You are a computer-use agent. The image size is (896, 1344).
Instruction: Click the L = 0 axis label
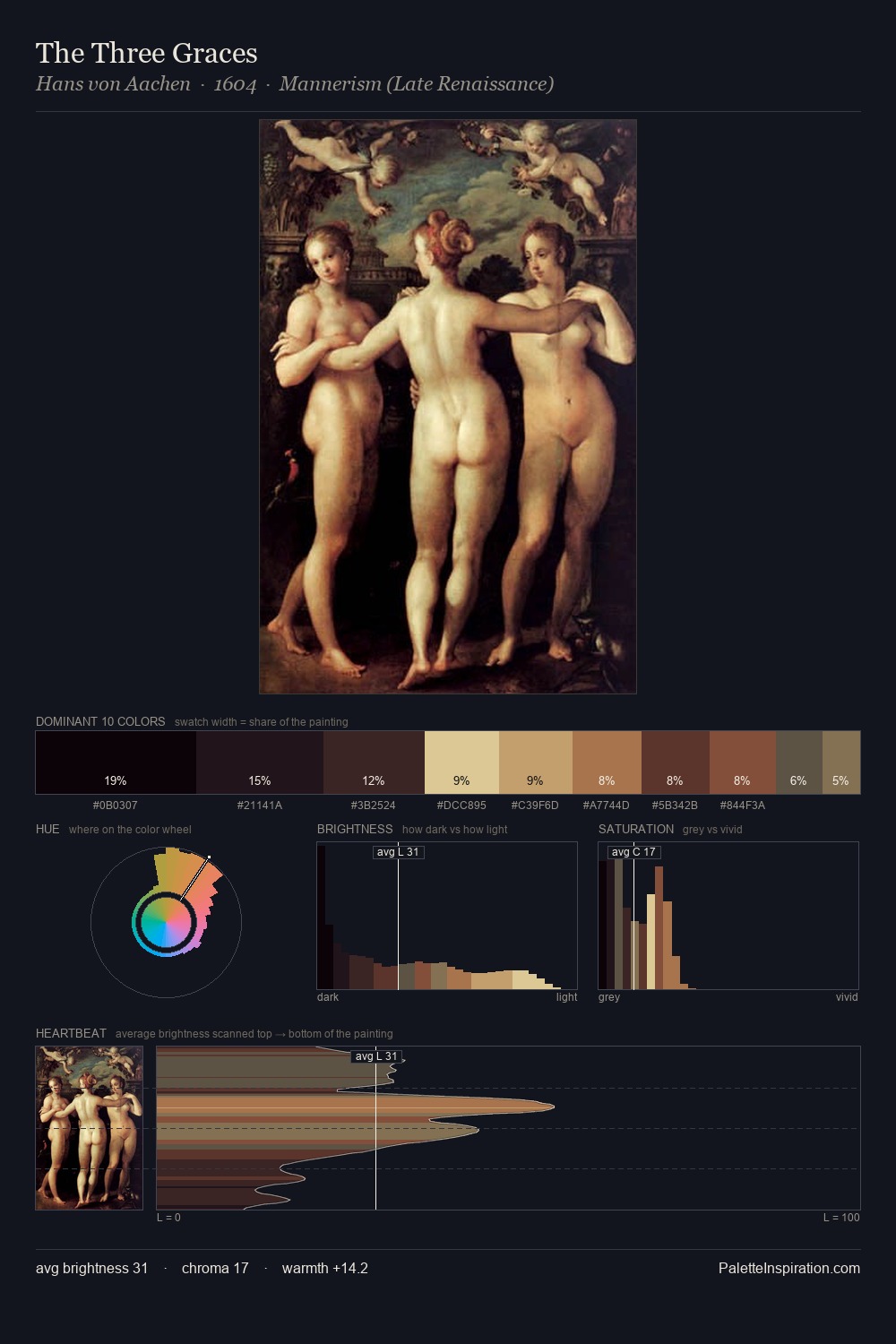168,1218
